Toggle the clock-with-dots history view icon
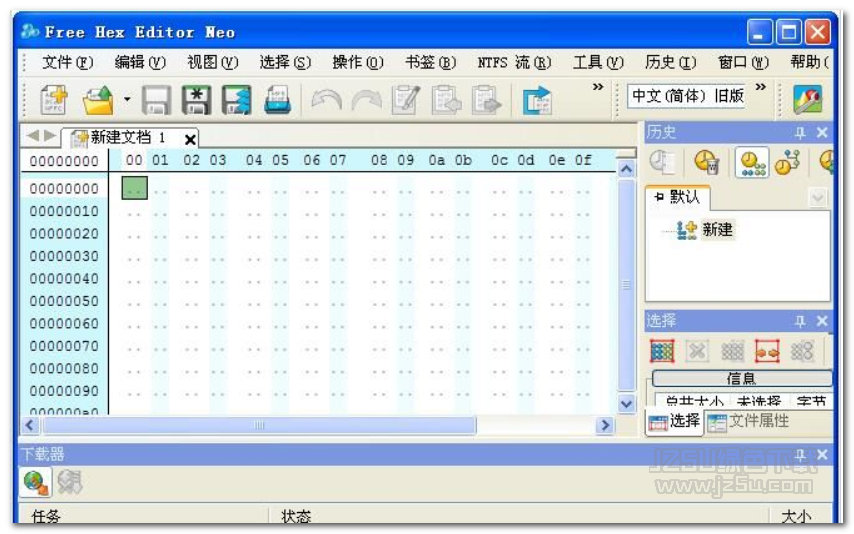Viewport: 854px width, 534px height. tap(752, 162)
